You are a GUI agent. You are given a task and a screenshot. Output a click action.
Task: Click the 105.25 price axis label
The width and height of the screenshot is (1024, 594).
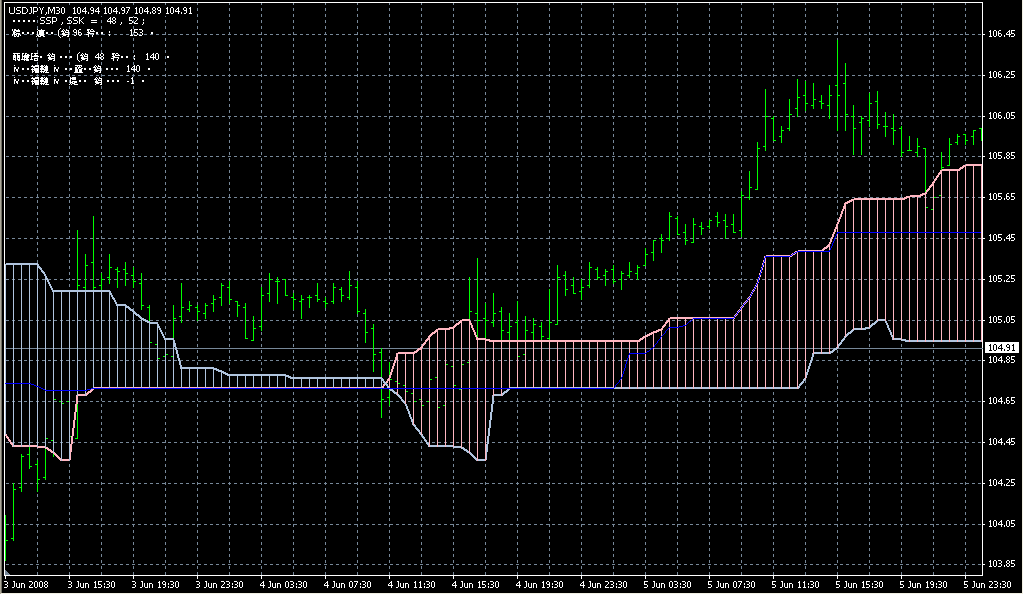coord(1001,279)
